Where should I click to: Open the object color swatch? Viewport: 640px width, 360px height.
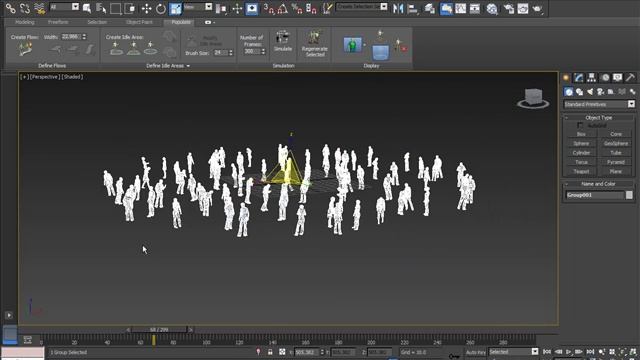[629, 195]
